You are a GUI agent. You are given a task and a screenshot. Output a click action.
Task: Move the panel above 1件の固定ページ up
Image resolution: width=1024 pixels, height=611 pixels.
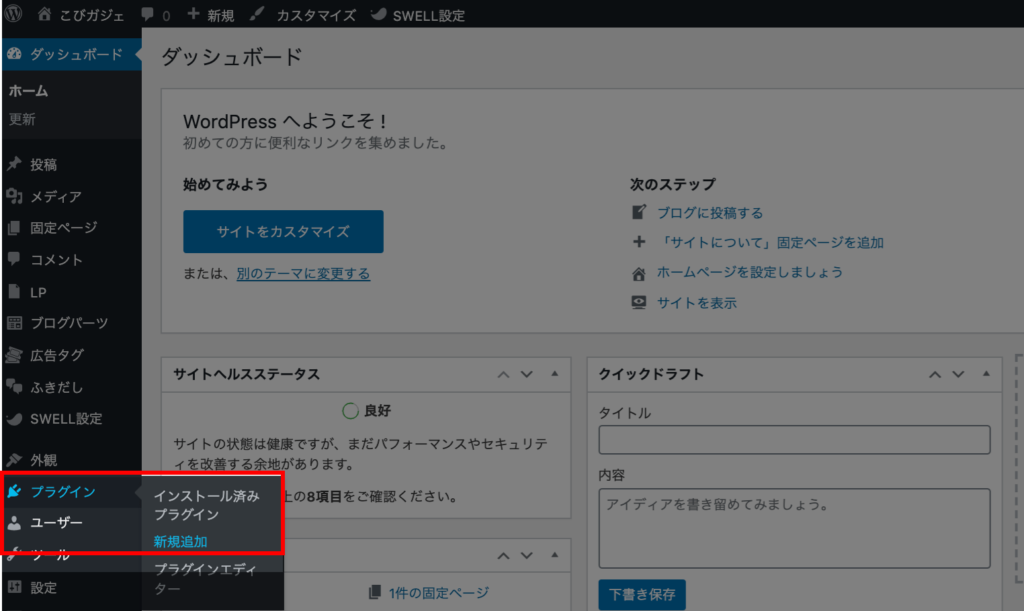pyautogui.click(x=503, y=556)
